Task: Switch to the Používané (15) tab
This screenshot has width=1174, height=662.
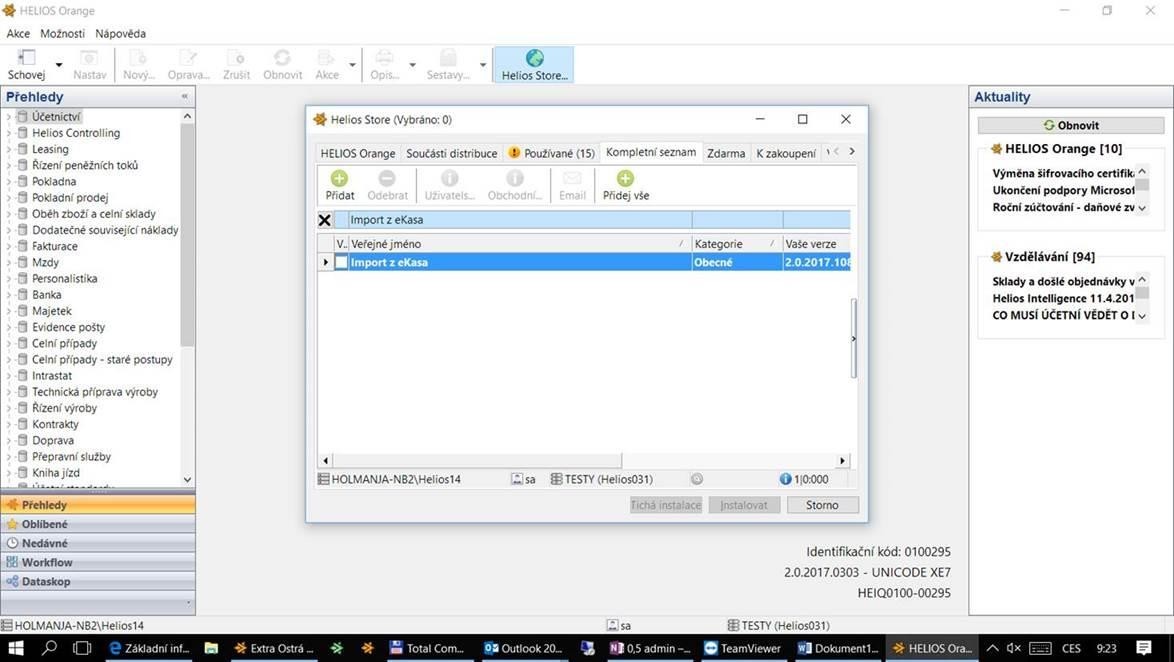Action: (551, 153)
